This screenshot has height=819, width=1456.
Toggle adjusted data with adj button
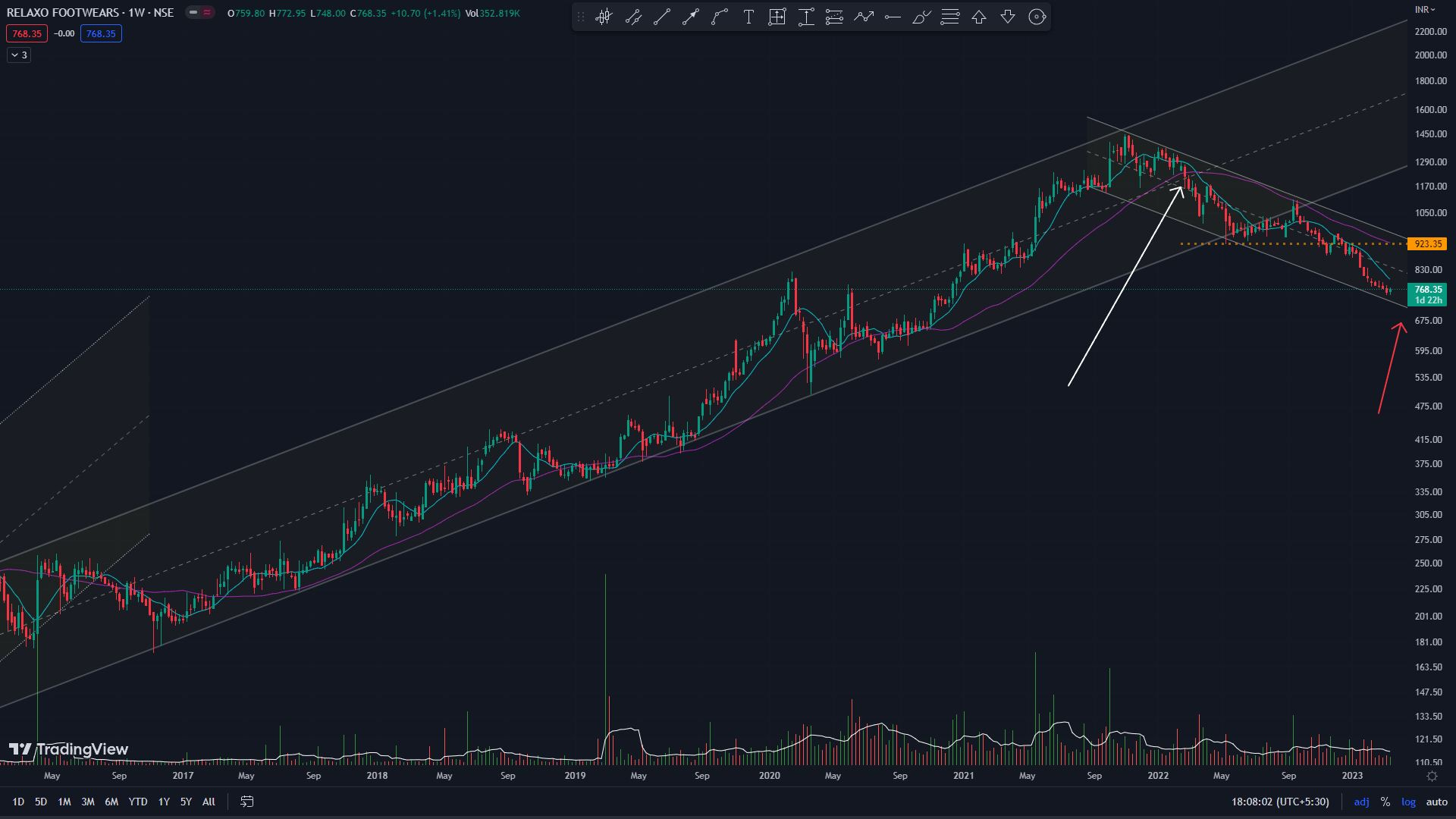pyautogui.click(x=1361, y=802)
